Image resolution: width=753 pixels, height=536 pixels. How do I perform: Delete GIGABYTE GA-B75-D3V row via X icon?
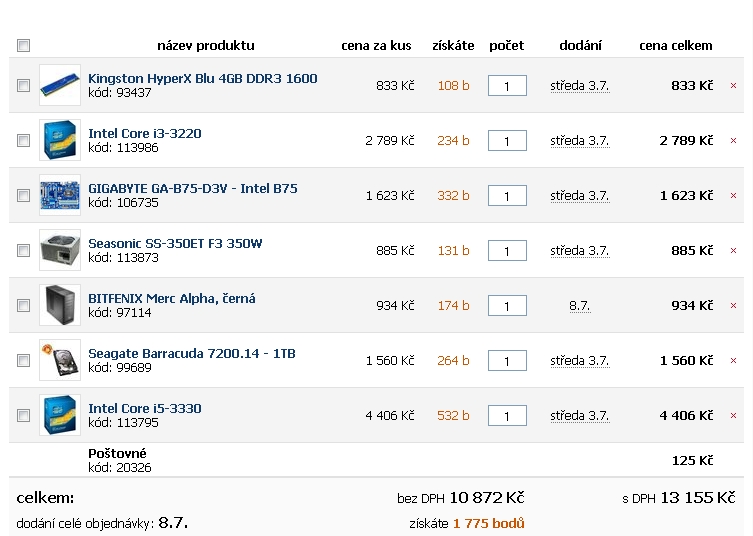click(733, 195)
